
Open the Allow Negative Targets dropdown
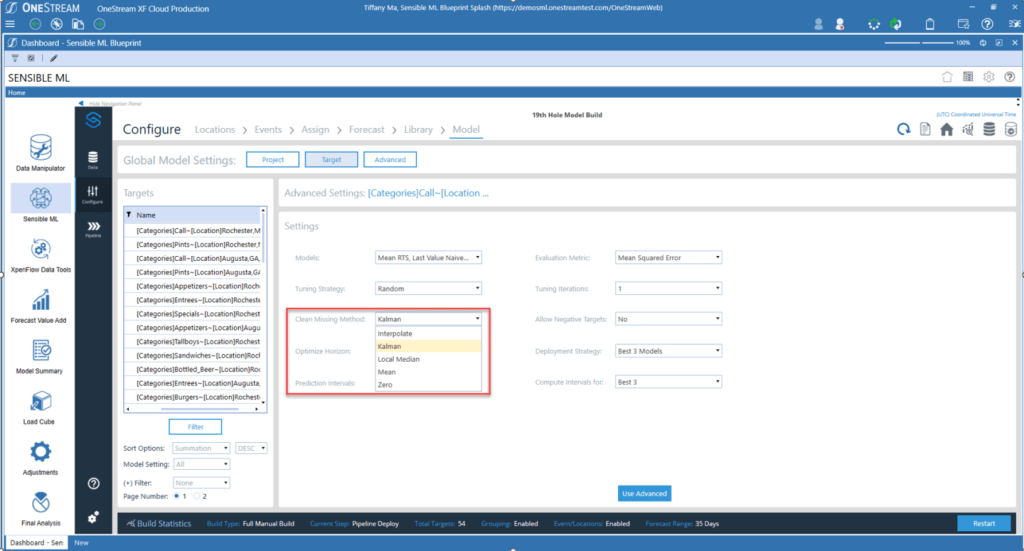coord(668,319)
